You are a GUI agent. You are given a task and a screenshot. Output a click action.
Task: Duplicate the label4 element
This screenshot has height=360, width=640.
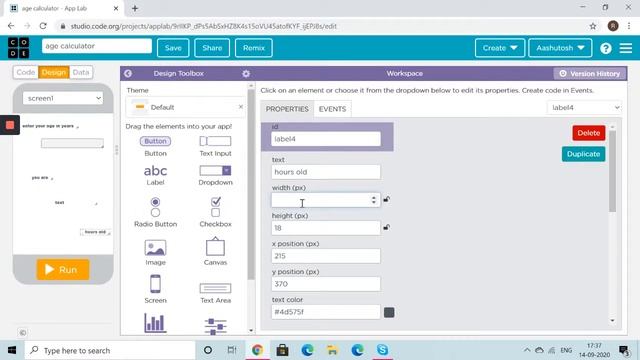click(583, 154)
